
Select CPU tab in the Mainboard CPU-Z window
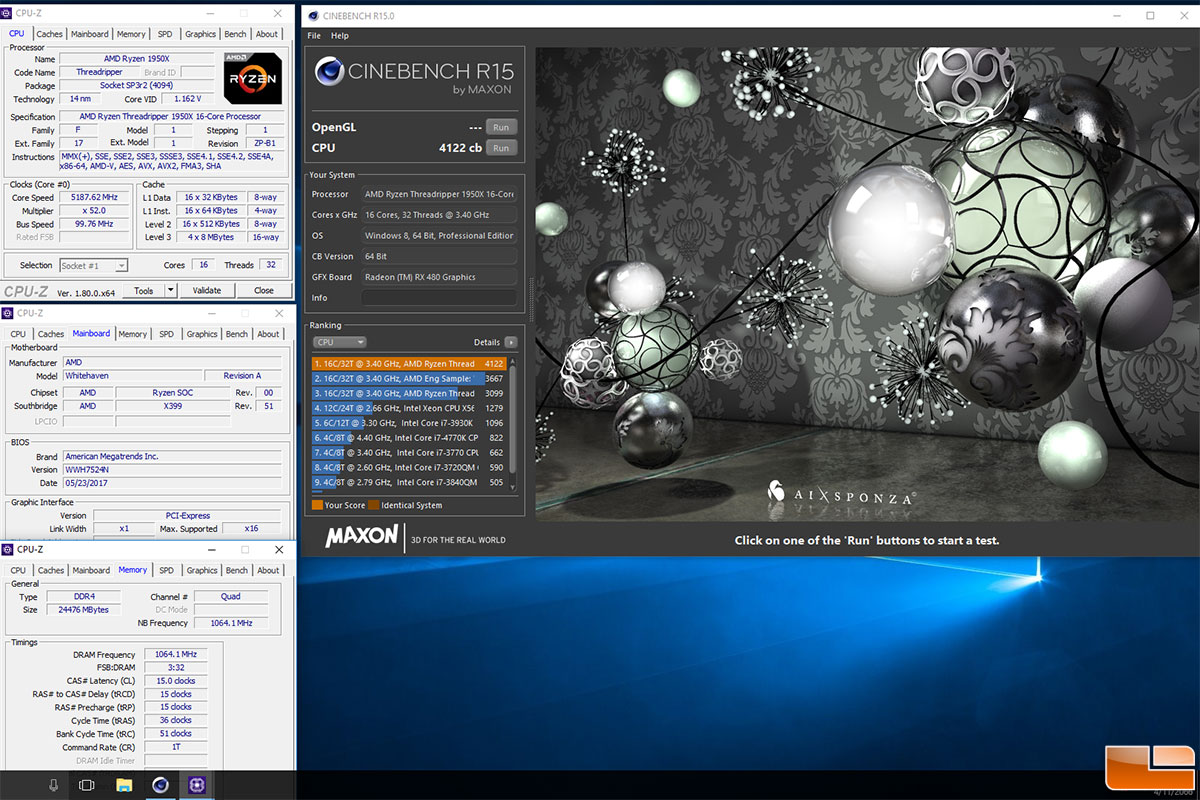point(18,334)
